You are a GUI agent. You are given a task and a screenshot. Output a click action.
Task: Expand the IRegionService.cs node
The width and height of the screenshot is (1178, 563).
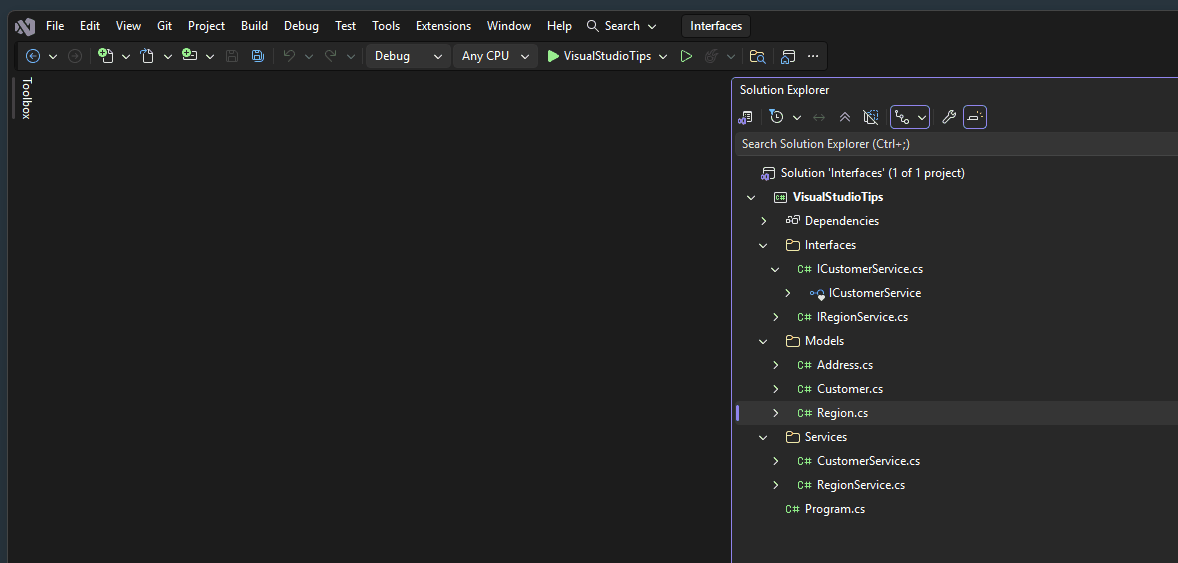[x=775, y=317]
